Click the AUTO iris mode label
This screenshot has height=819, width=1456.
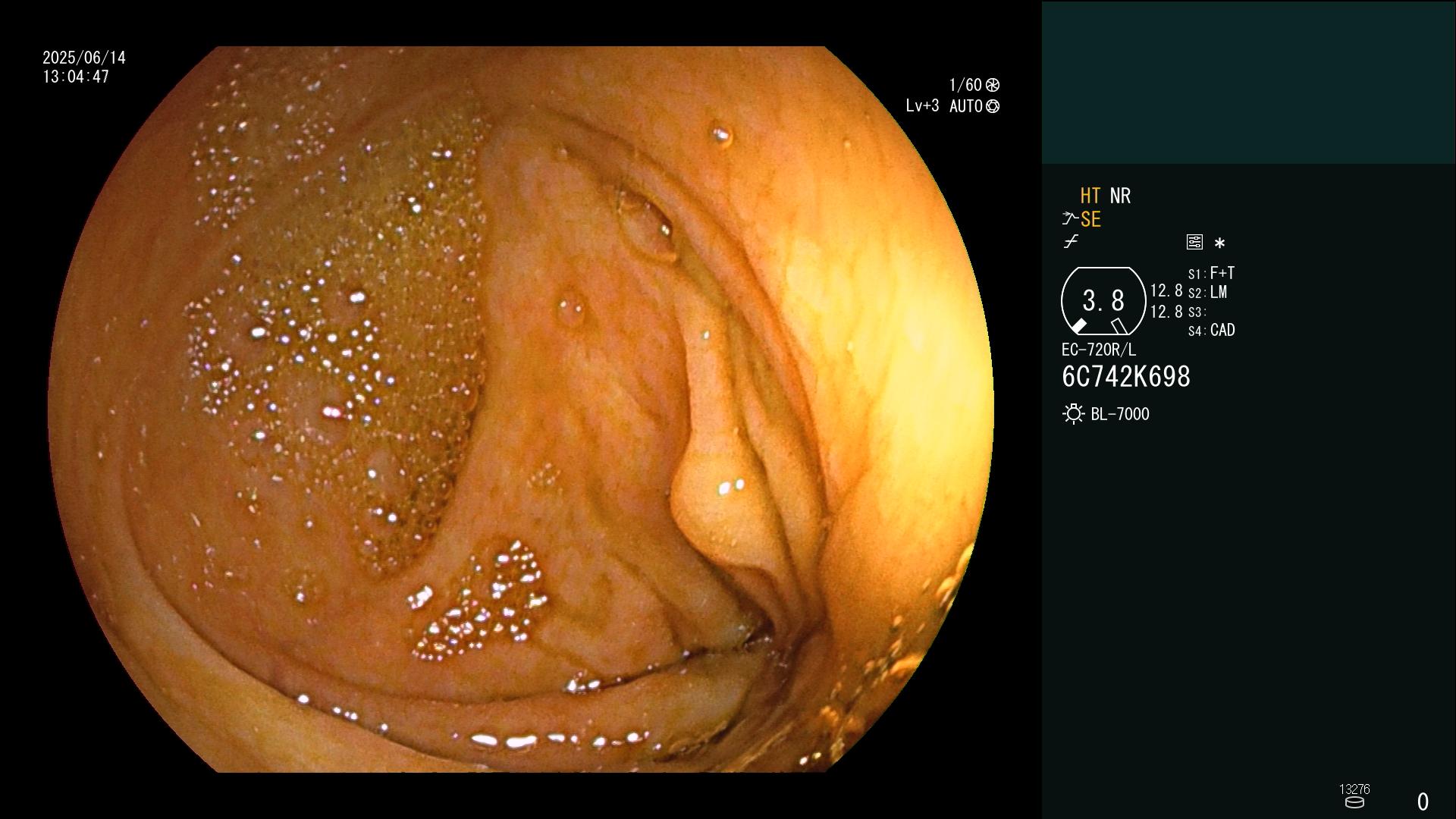coord(966,106)
